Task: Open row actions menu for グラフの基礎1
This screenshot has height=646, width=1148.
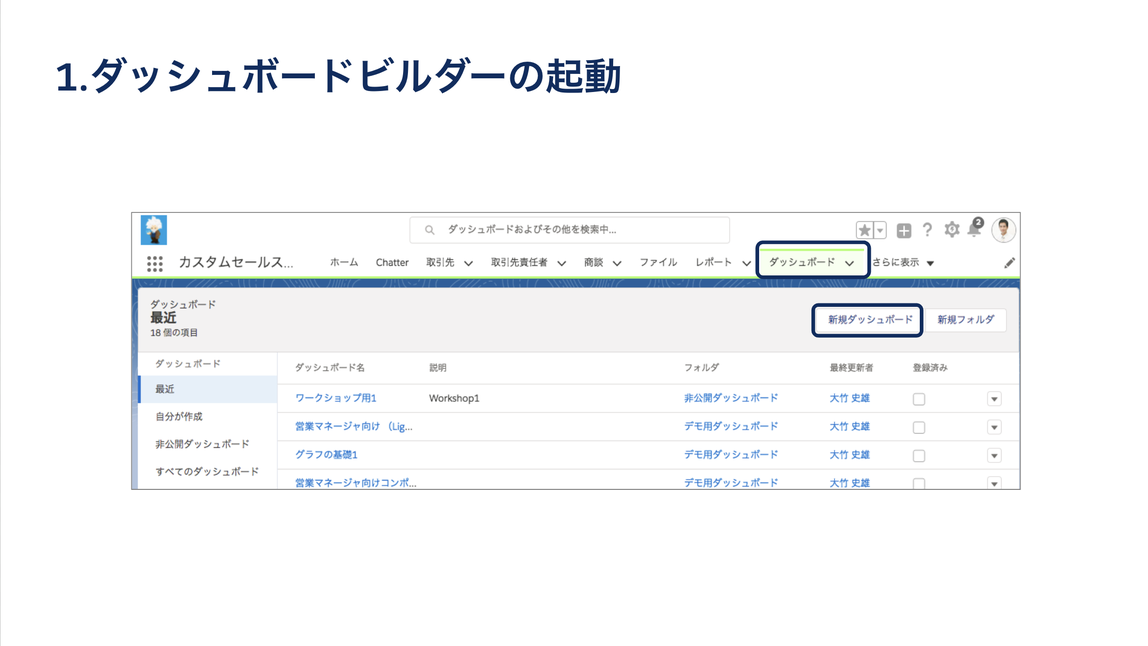Action: (x=994, y=456)
